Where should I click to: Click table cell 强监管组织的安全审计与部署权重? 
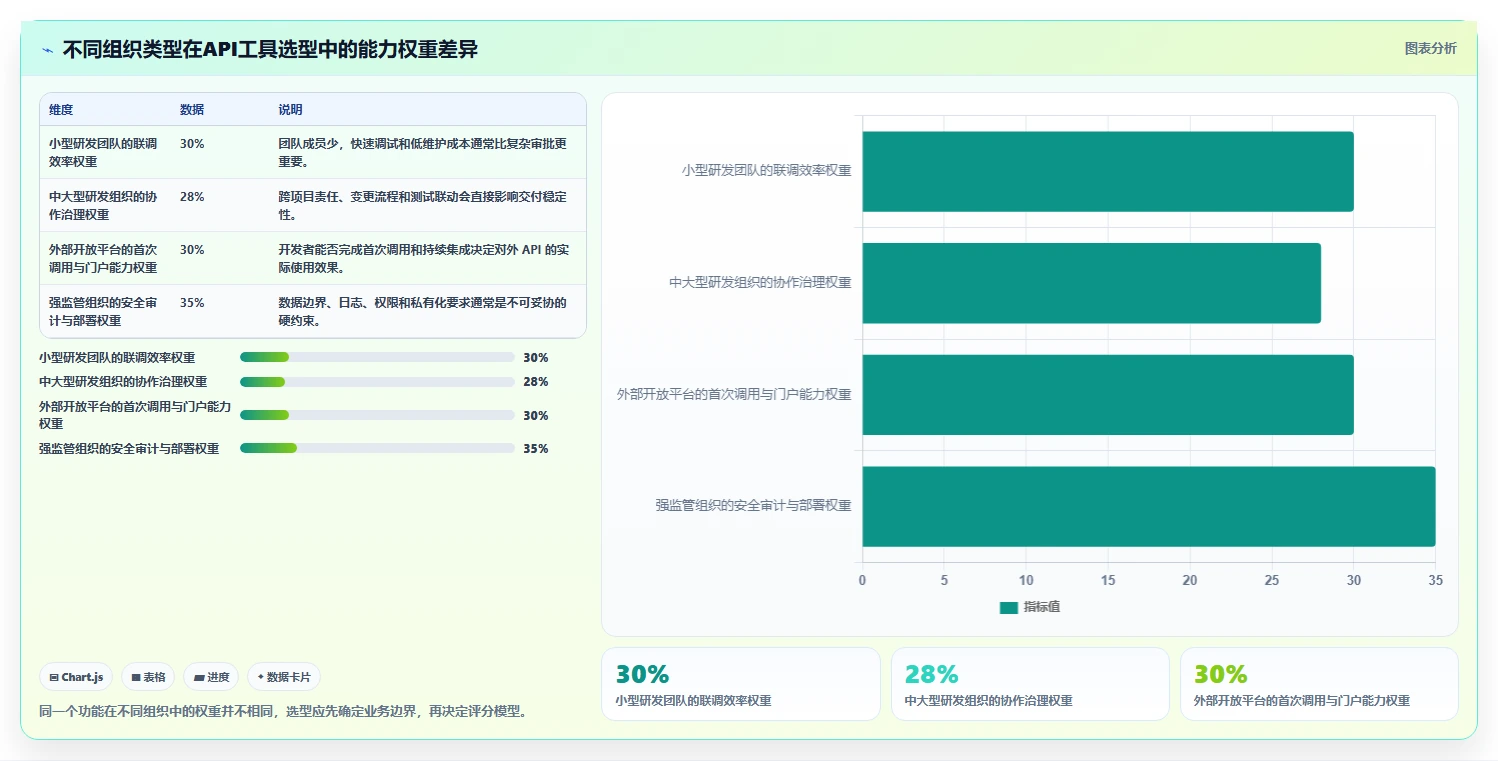[x=104, y=311]
